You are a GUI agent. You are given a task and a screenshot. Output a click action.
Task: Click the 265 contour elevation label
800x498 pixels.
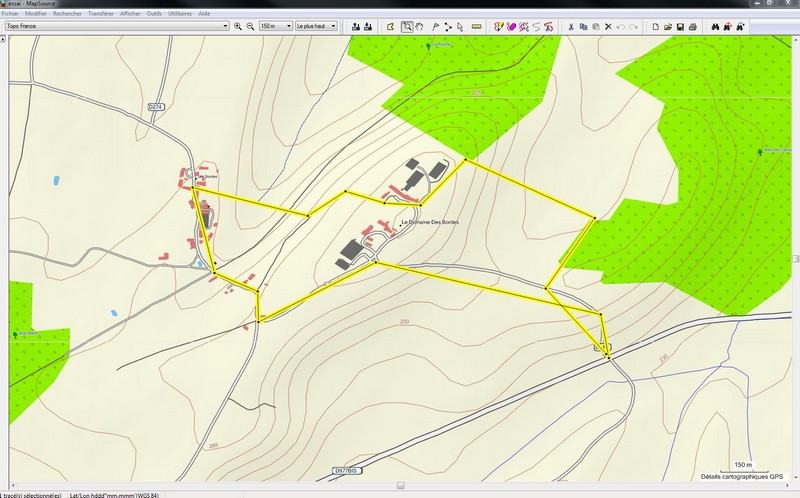[x=213, y=445]
